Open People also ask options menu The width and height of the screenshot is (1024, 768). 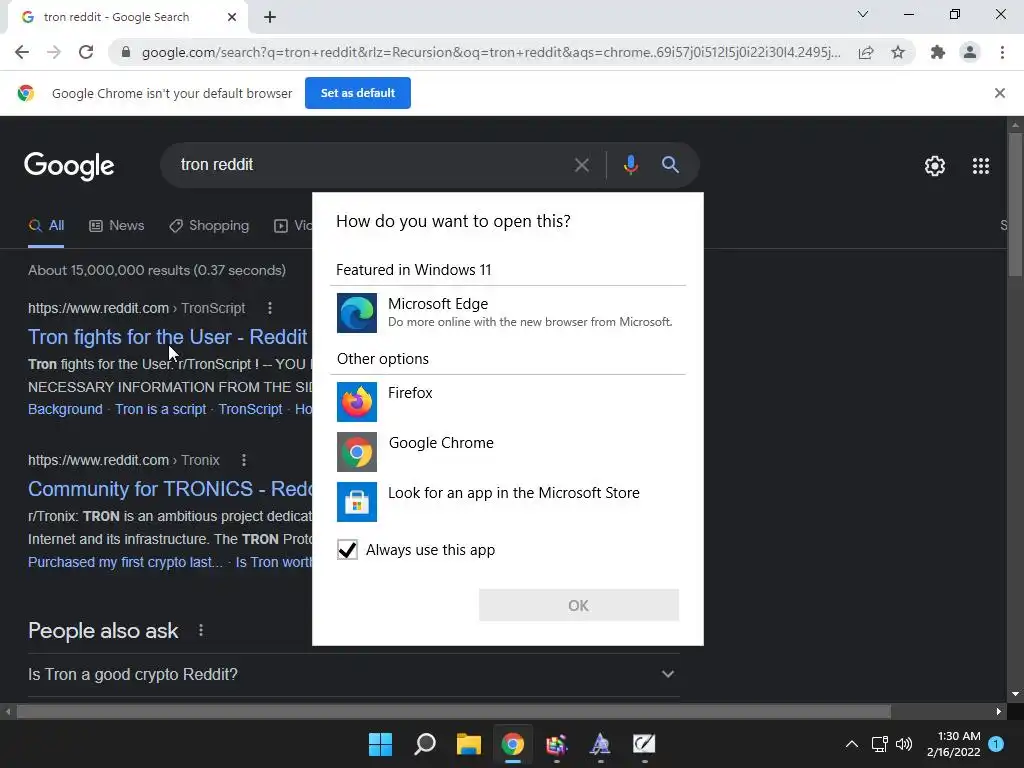click(201, 630)
